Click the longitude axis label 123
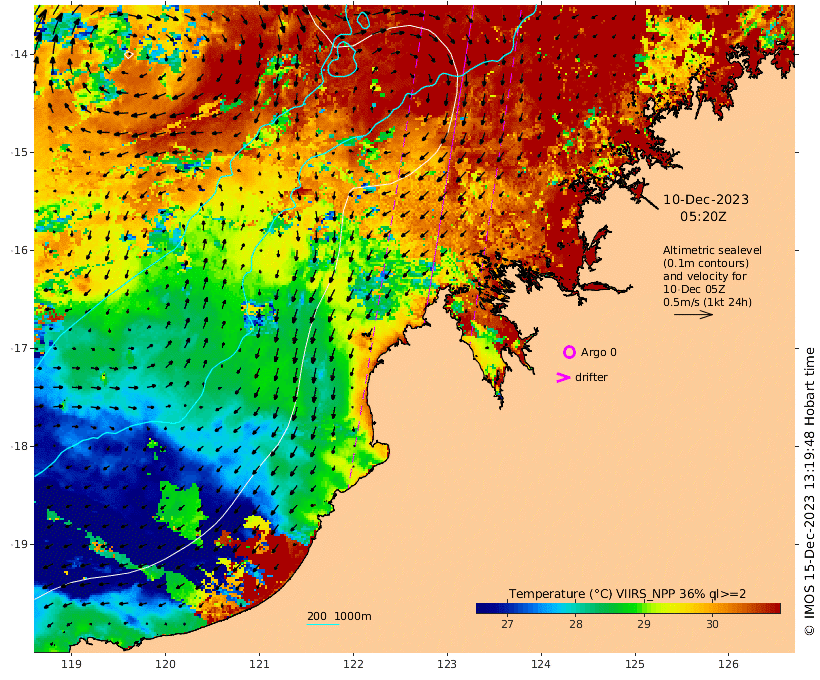This screenshot has height=680, width=820. coord(447,664)
